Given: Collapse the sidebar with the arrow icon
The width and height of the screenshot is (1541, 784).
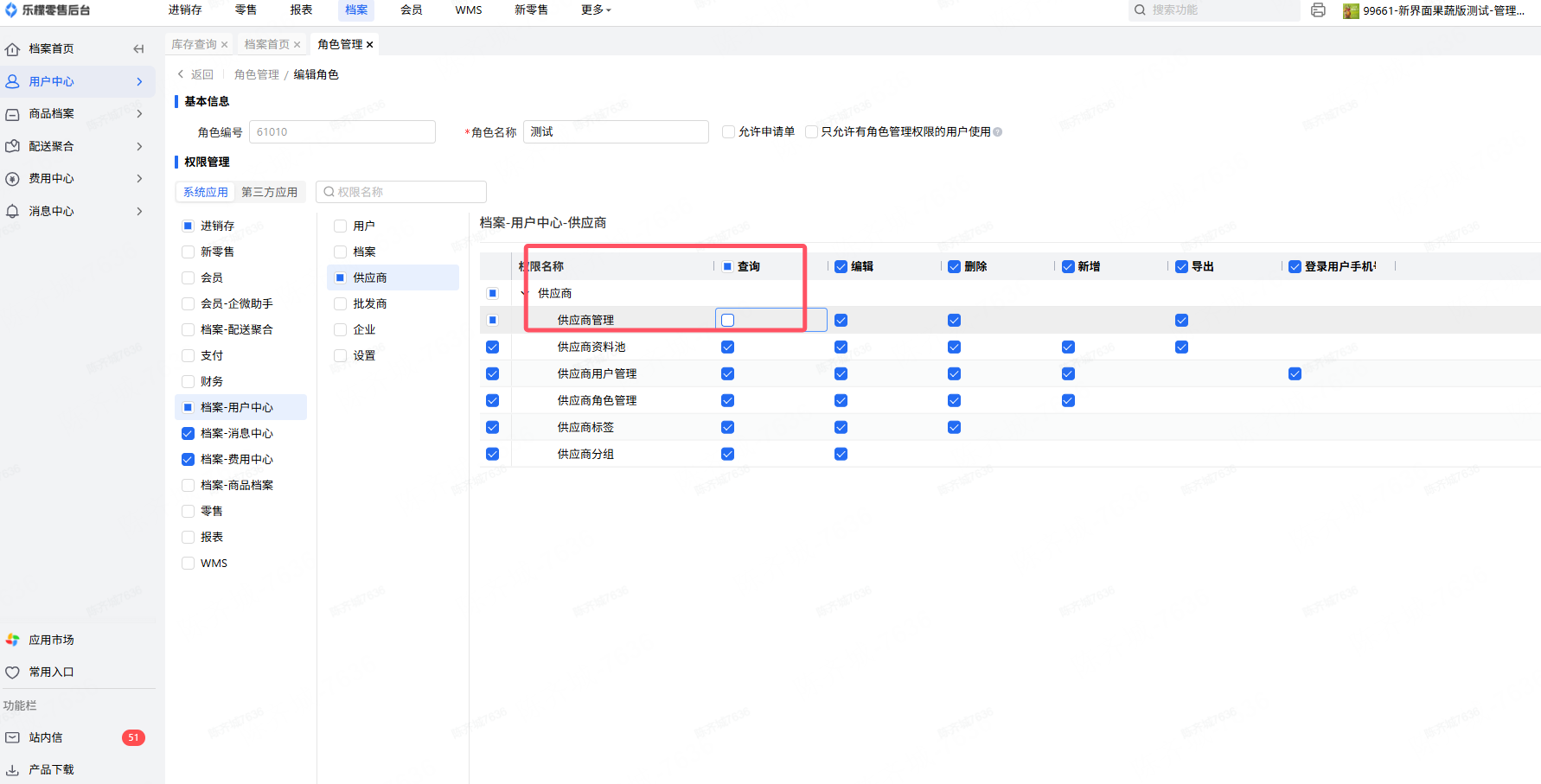Looking at the screenshot, I should 138,49.
